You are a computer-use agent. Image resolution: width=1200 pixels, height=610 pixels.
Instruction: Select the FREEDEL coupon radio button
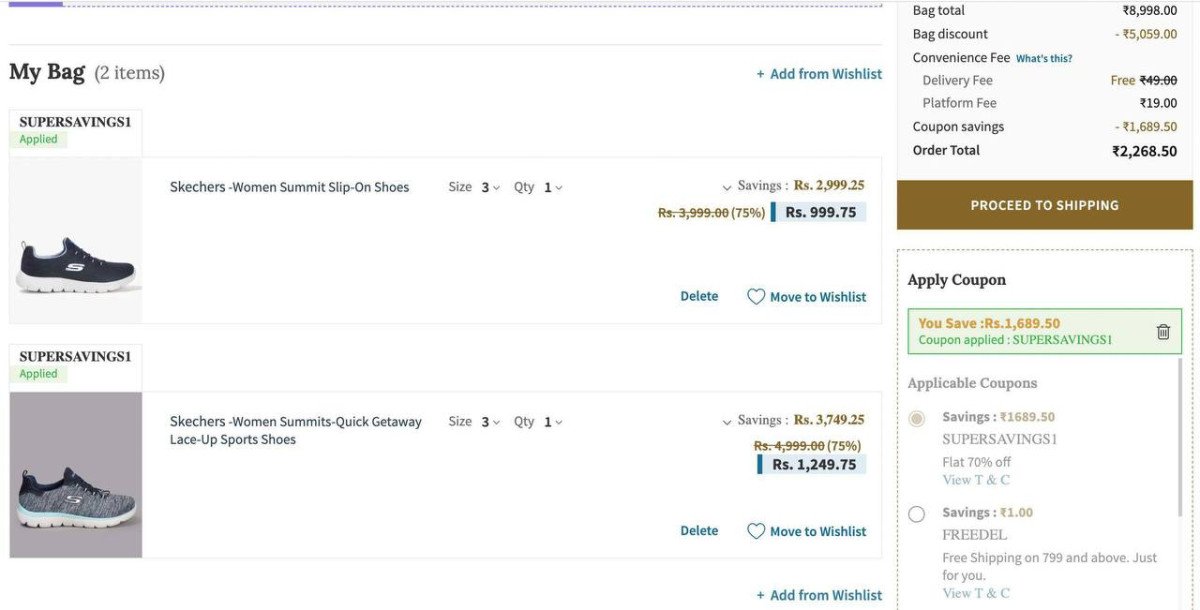tap(916, 514)
